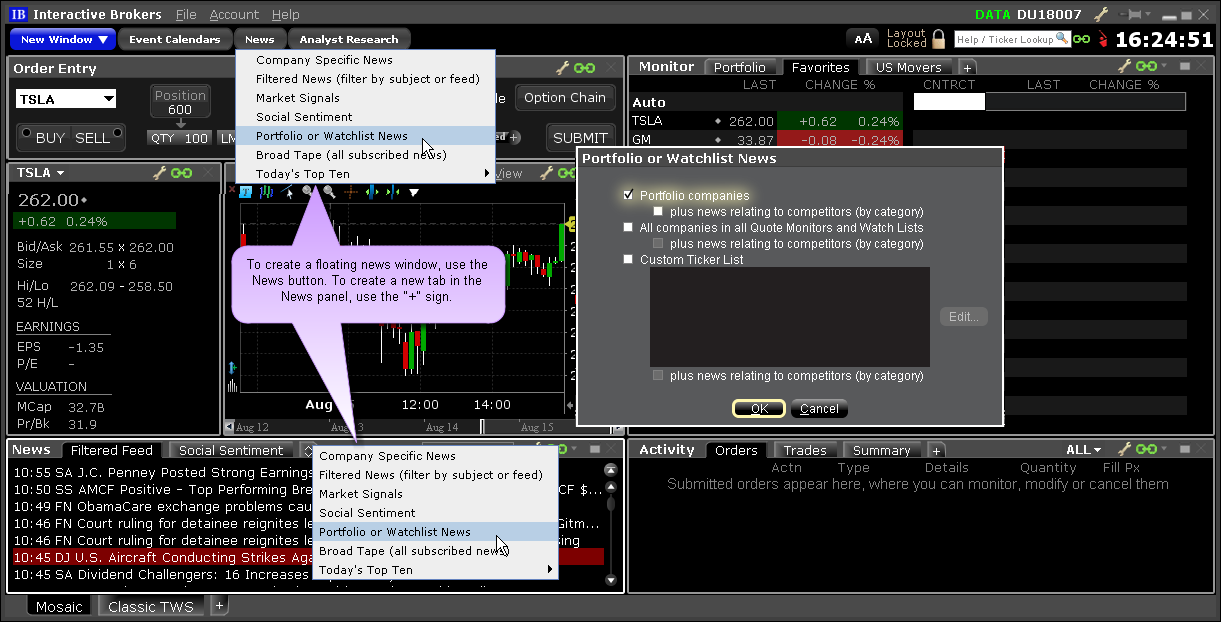This screenshot has height=622, width=1221.
Task: Open global configuration wrench in title bar
Action: [1101, 14]
